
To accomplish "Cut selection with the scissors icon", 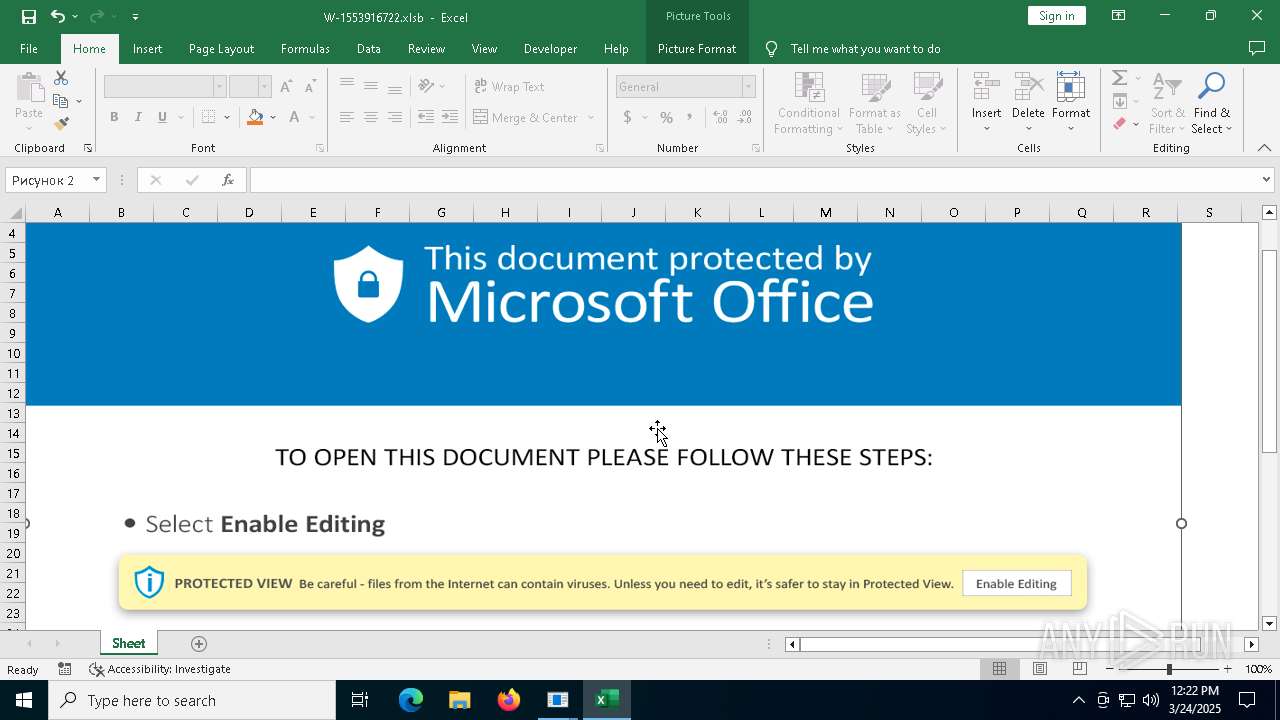I will 61,78.
